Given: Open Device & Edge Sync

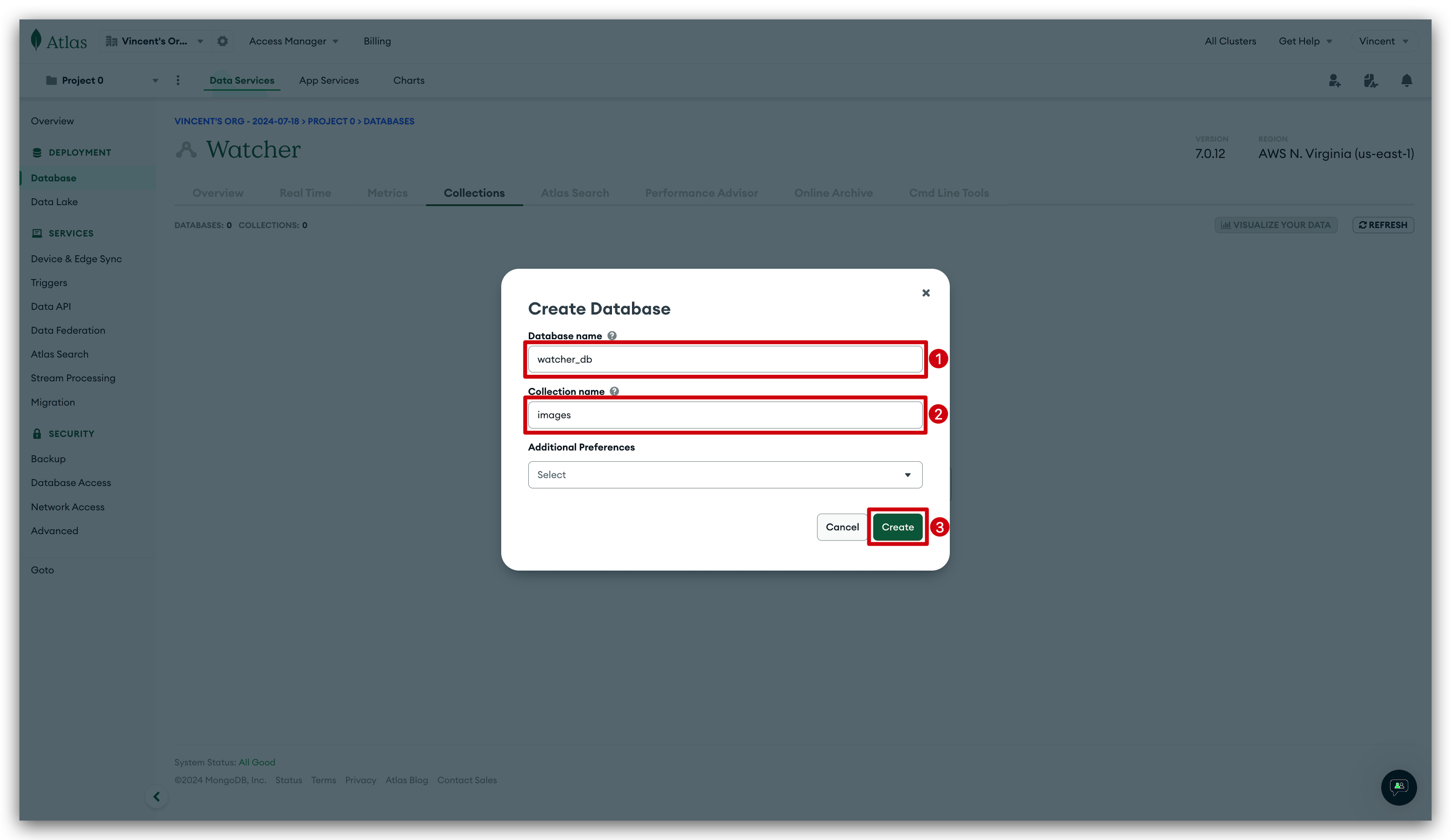Looking at the screenshot, I should [77, 258].
